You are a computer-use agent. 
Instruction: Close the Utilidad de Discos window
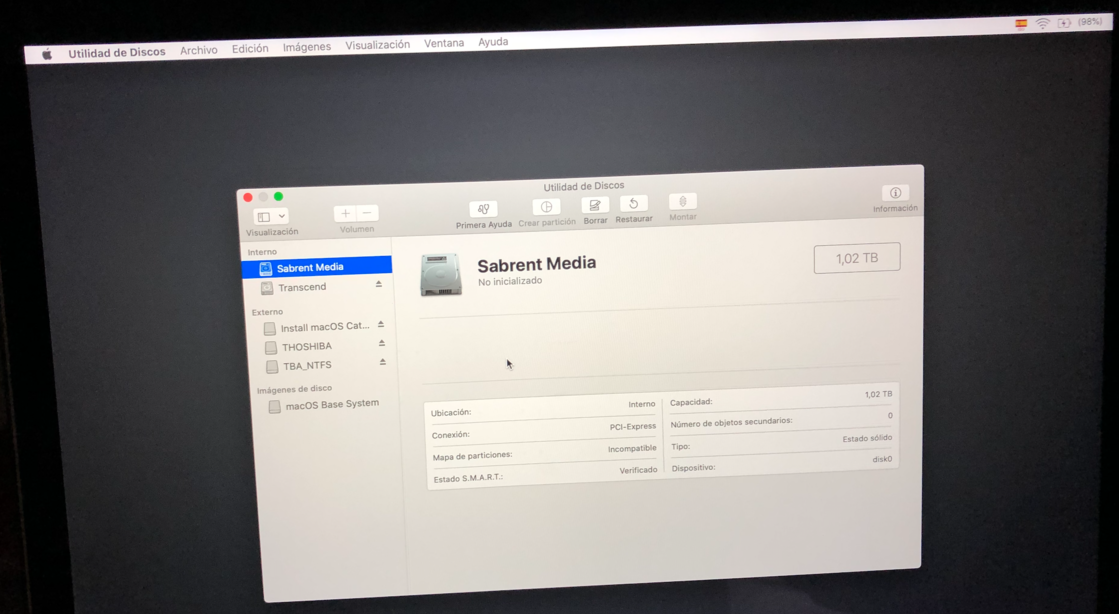(x=248, y=198)
